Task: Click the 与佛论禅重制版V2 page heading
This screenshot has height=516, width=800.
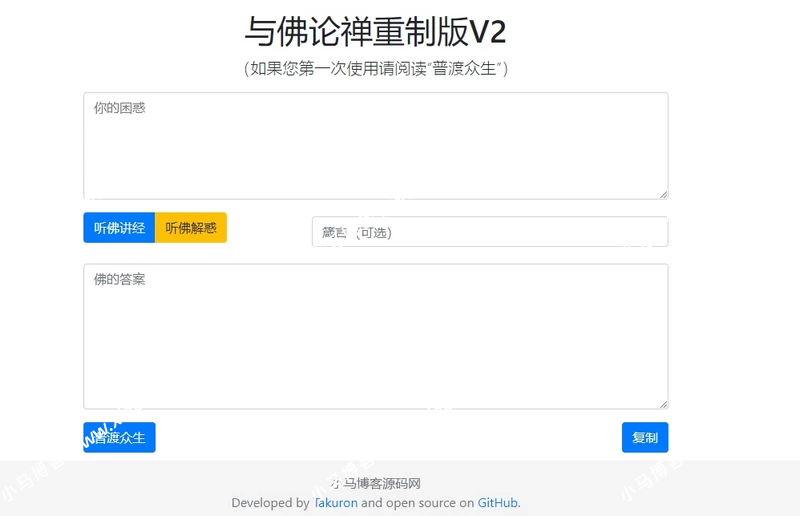Action: pos(375,32)
